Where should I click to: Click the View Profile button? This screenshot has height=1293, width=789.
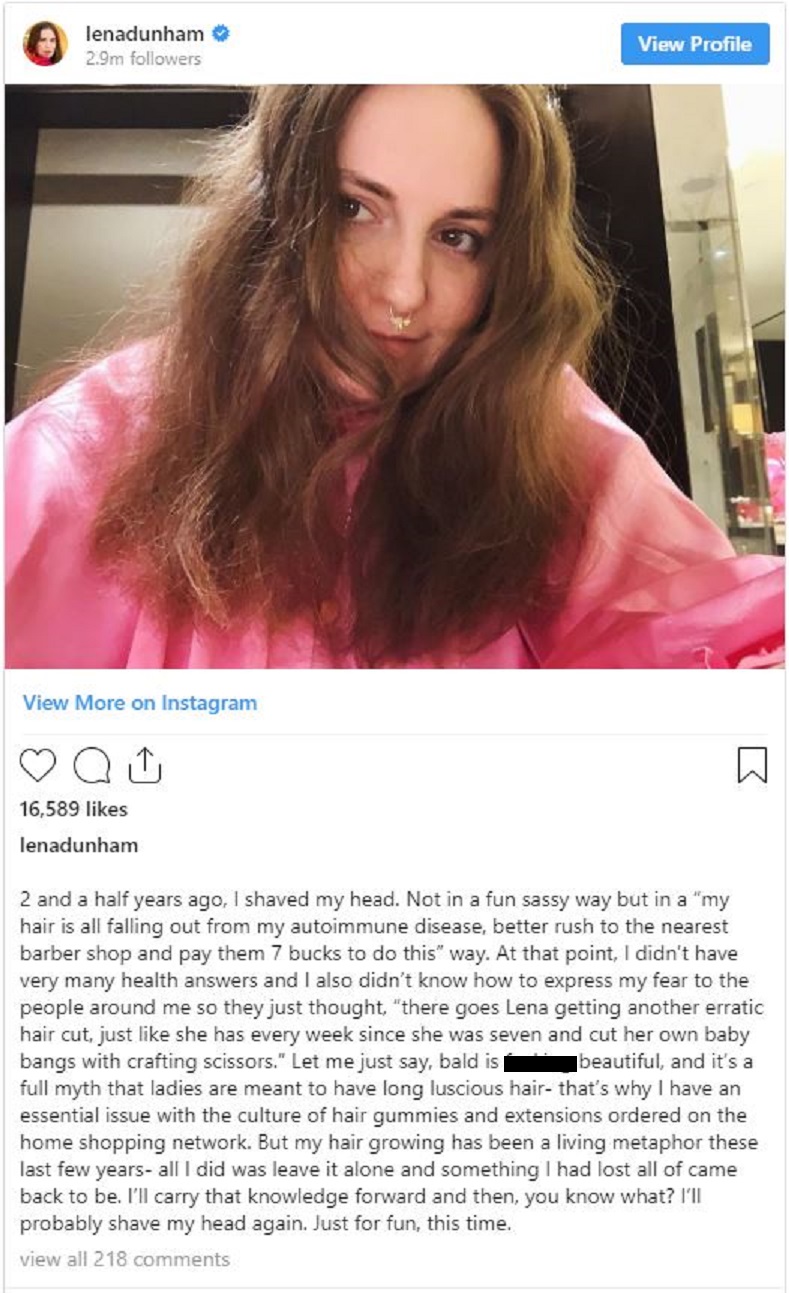[695, 44]
